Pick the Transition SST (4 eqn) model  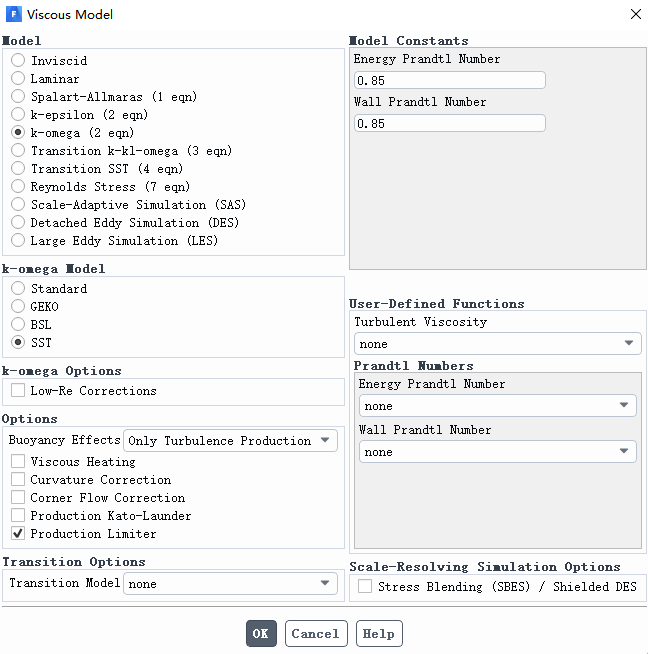pos(18,169)
